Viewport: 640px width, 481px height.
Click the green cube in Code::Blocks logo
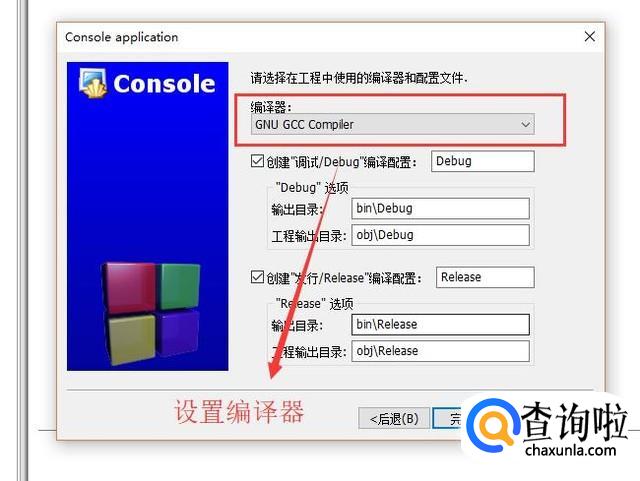pyautogui.click(x=180, y=286)
